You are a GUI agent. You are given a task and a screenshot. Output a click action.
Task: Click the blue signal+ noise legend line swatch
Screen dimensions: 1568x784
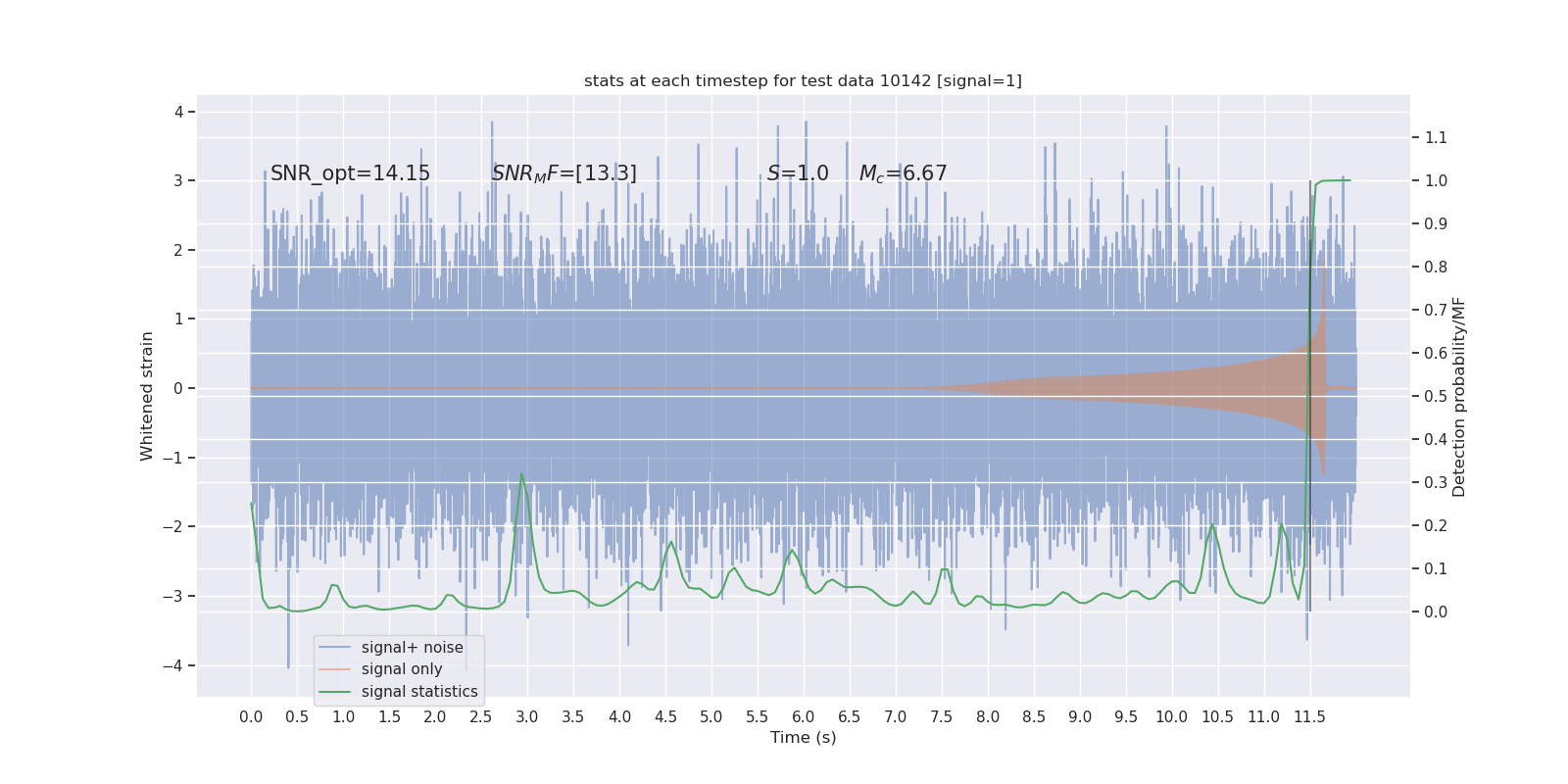coord(335,648)
